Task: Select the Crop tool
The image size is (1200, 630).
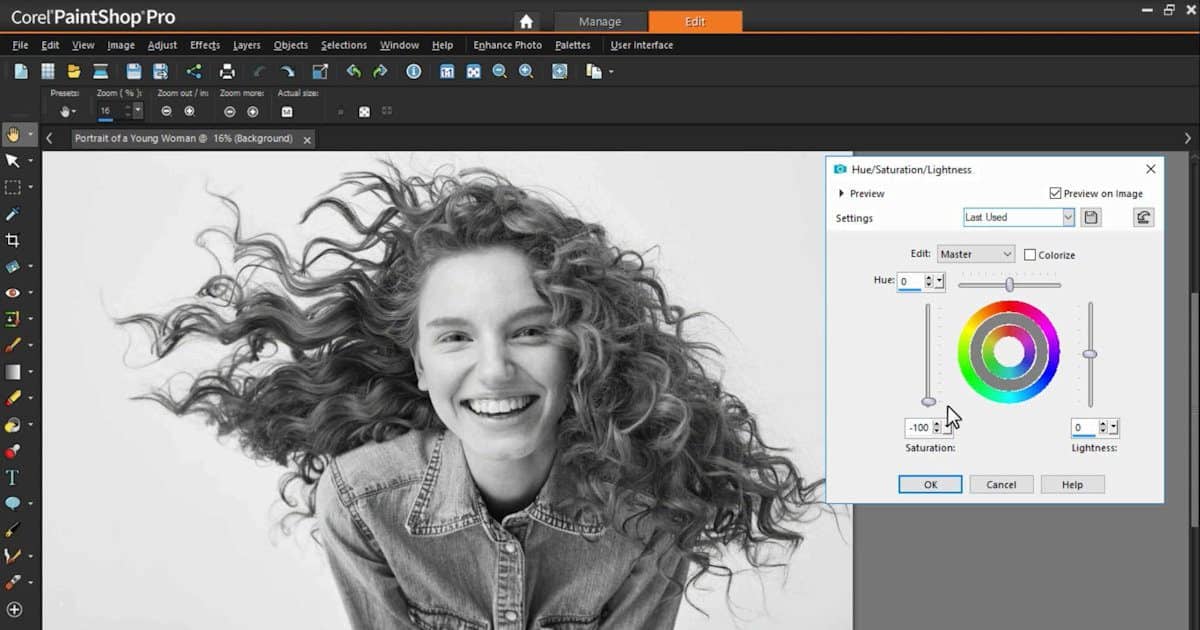Action: pyautogui.click(x=14, y=240)
